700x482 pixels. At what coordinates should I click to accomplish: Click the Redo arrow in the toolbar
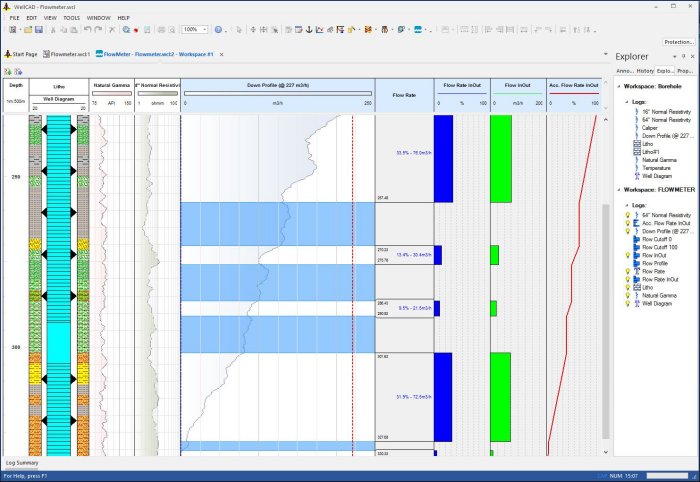tap(98, 30)
